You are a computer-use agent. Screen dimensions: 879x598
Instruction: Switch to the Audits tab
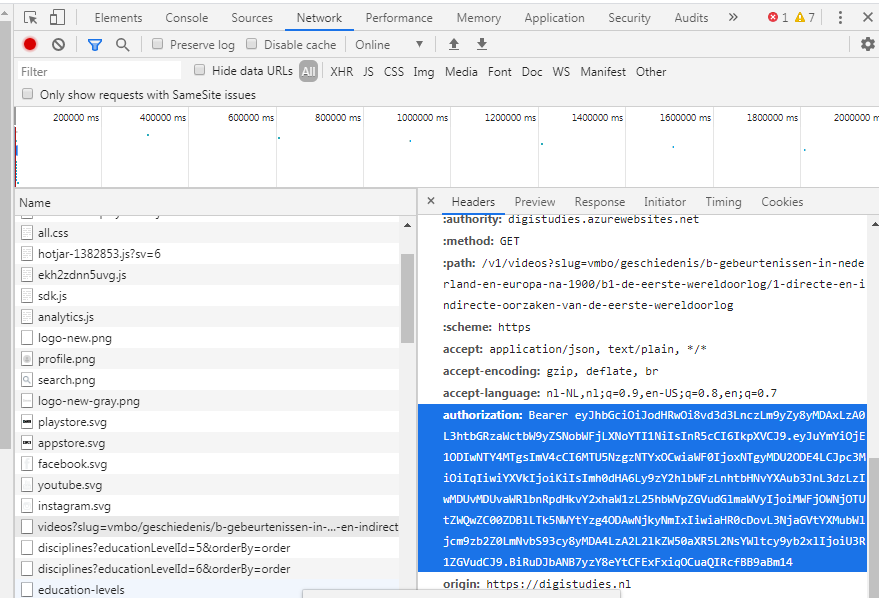point(691,18)
